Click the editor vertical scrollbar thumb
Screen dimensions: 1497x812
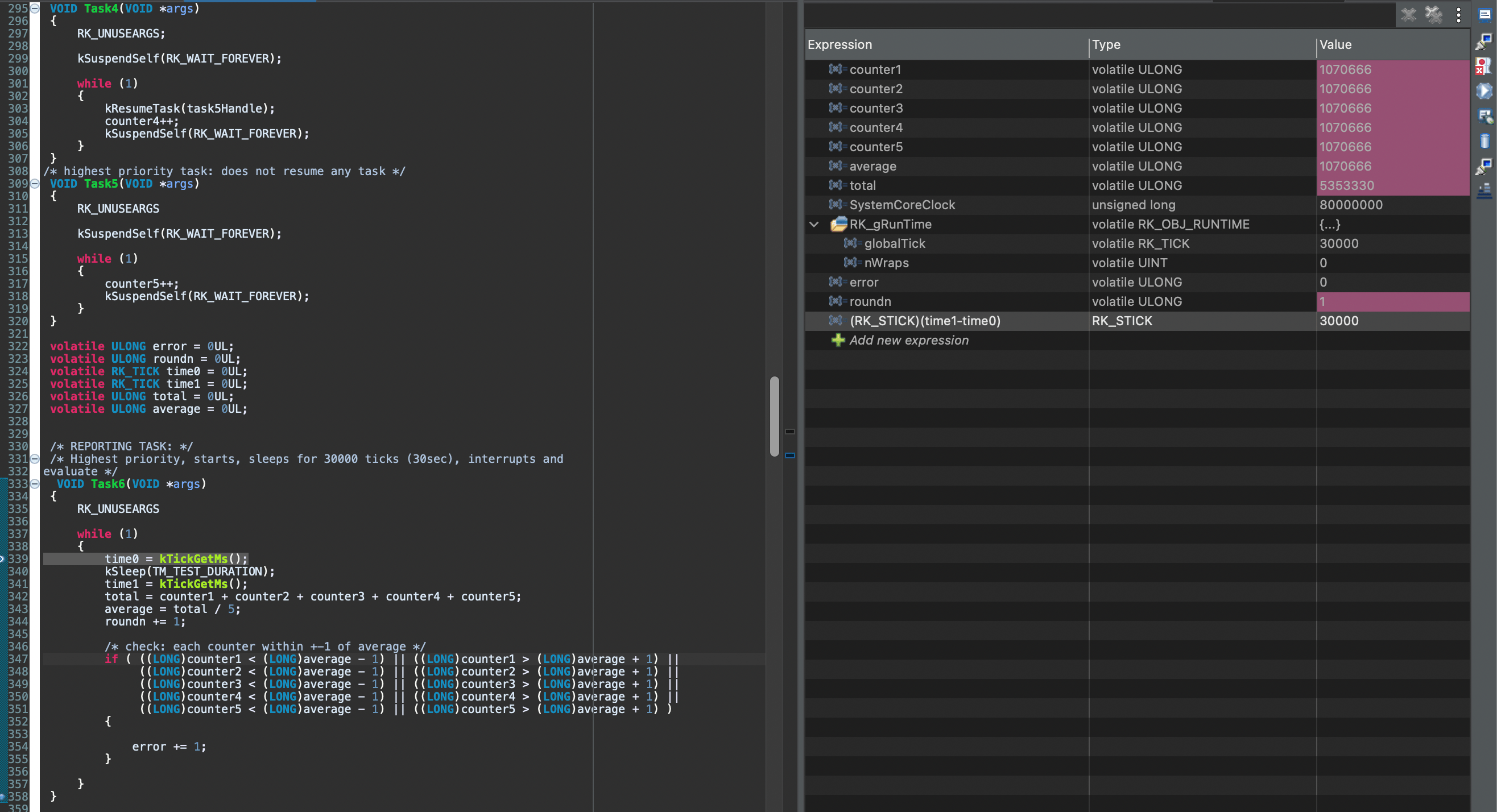click(775, 416)
